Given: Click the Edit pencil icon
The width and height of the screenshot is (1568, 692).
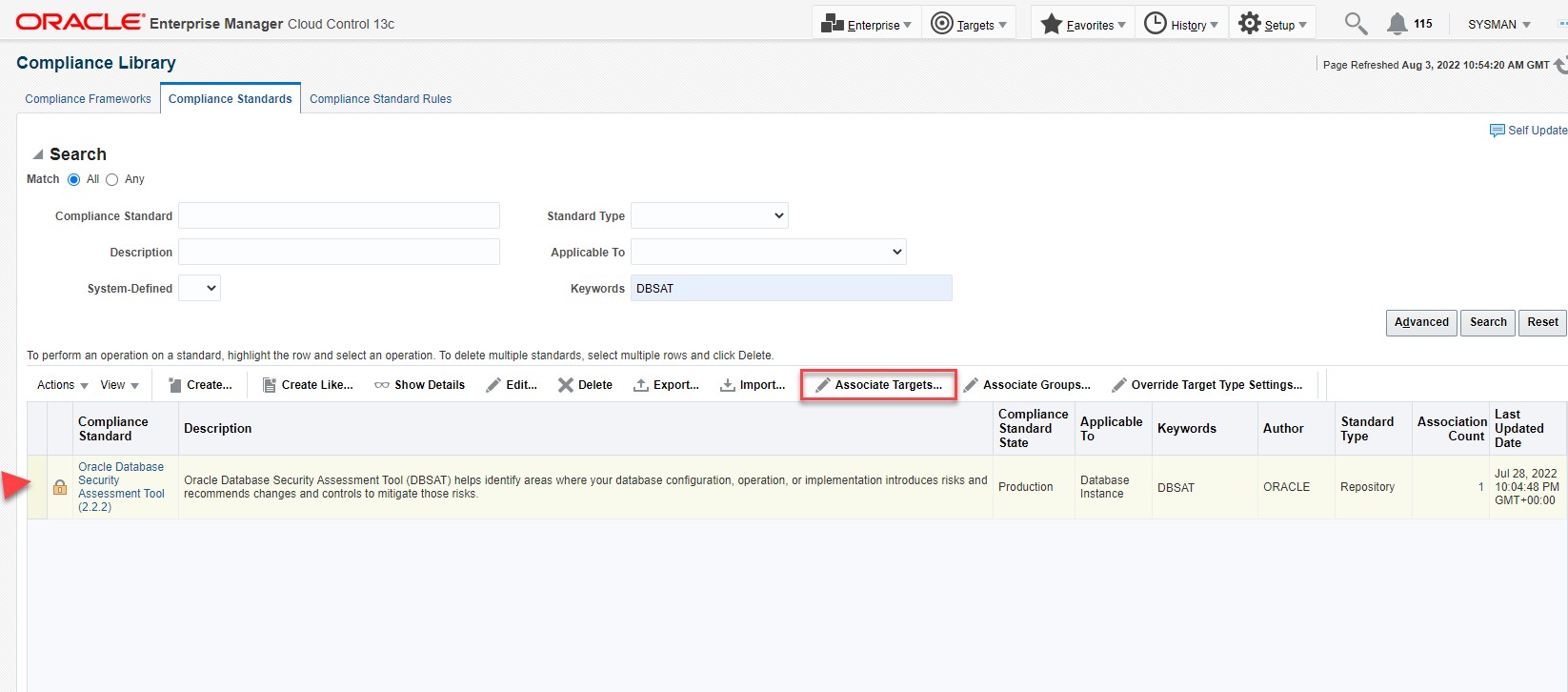Looking at the screenshot, I should (x=493, y=385).
